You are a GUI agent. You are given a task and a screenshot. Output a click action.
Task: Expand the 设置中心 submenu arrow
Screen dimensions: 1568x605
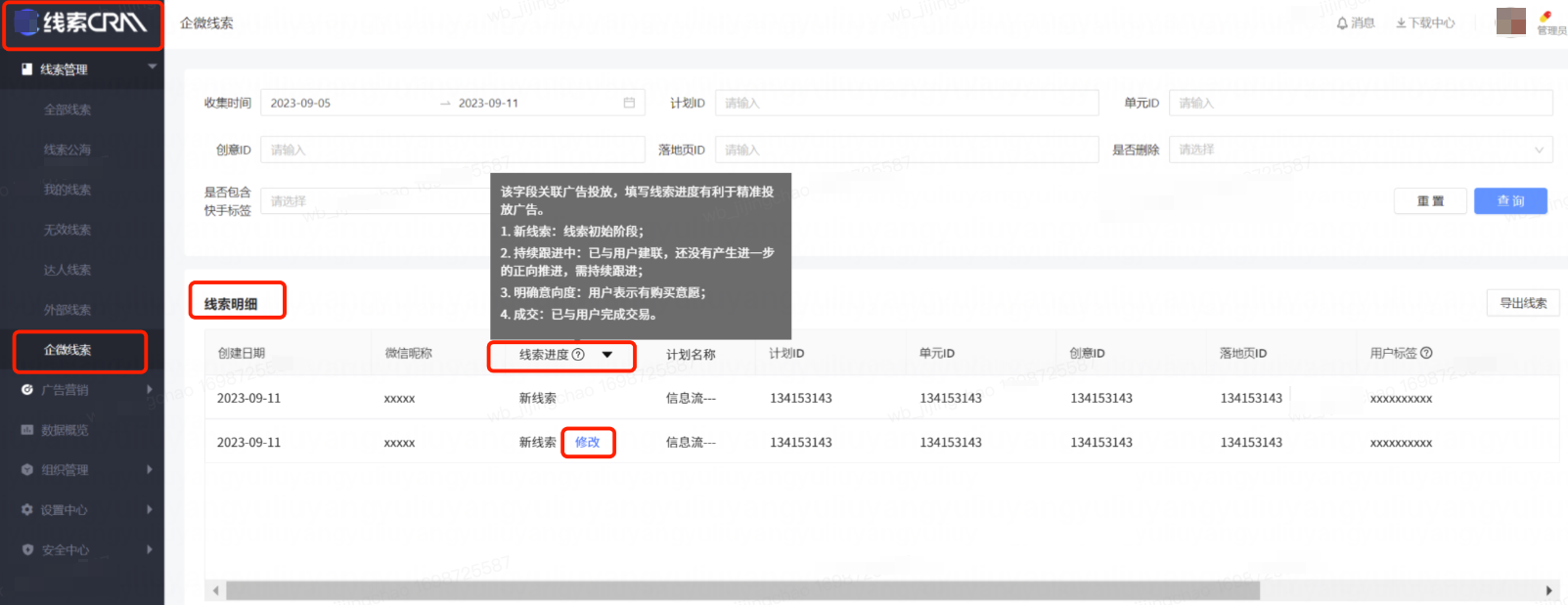pos(150,509)
